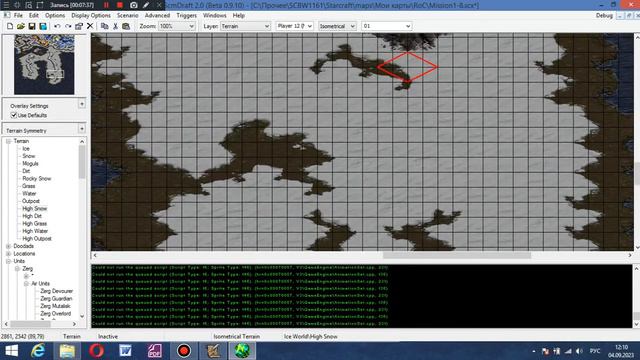Open the Debug menu
This screenshot has width=640, height=360.
click(x=604, y=16)
